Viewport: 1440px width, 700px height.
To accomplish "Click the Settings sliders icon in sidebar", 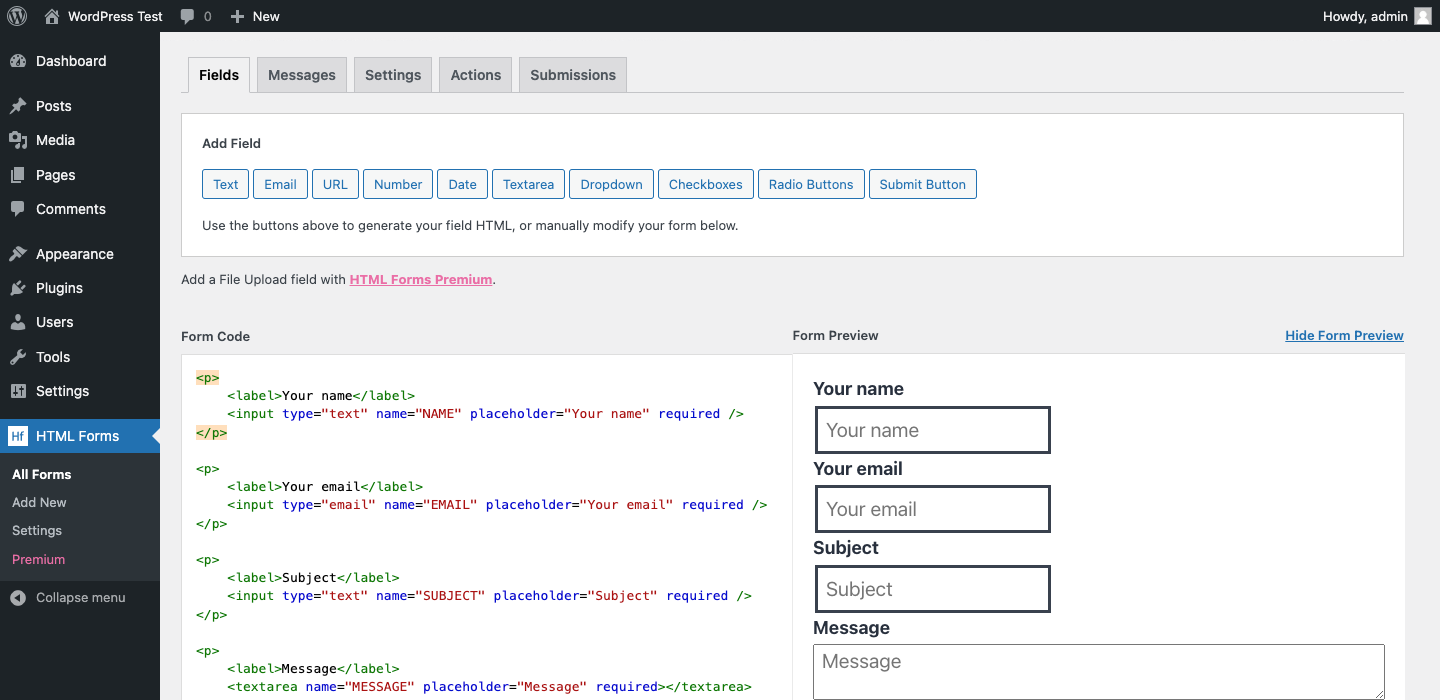I will (18, 391).
